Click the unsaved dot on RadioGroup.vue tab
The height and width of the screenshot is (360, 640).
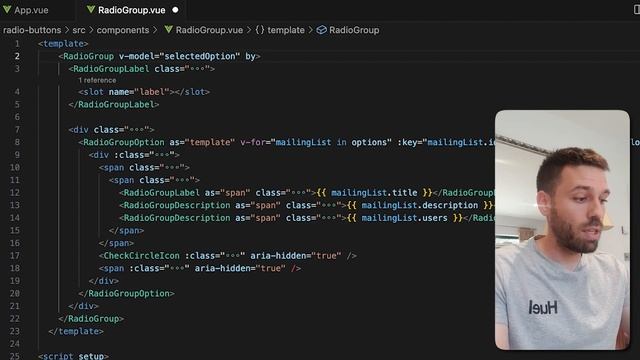pyautogui.click(x=175, y=10)
